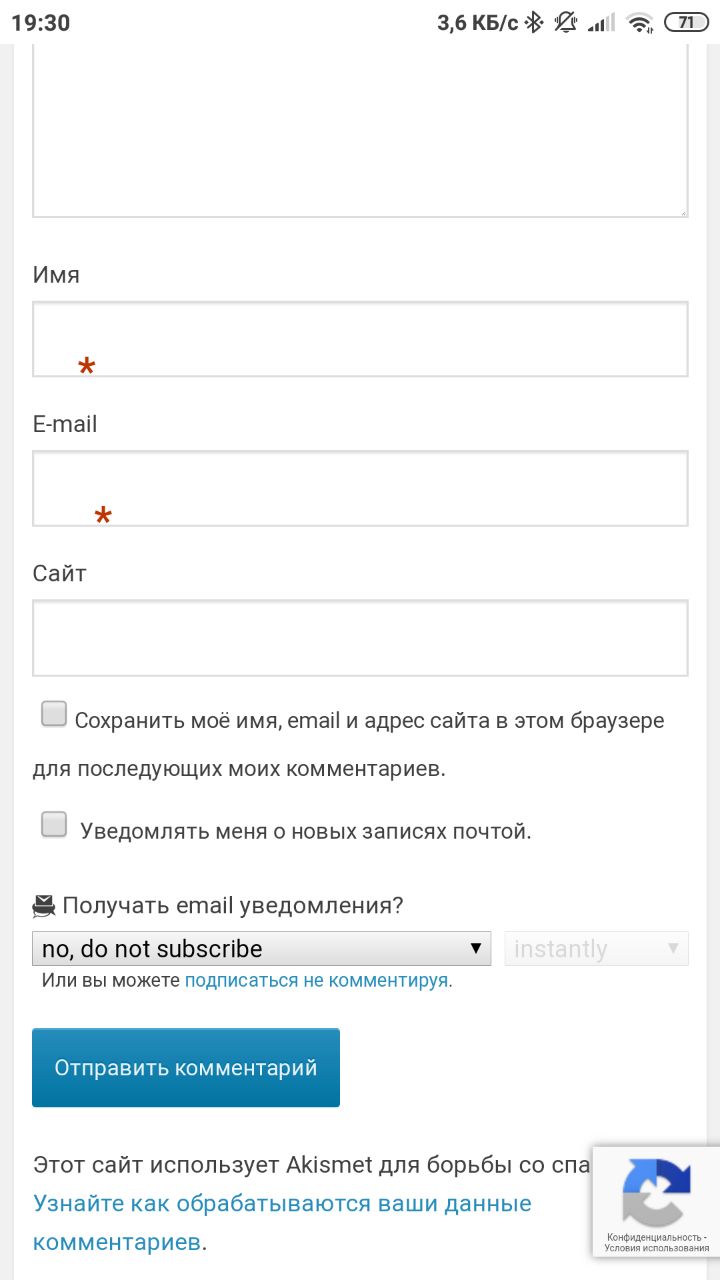This screenshot has height=1280, width=720.
Task: Focus the Сайт input field
Action: tap(360, 638)
